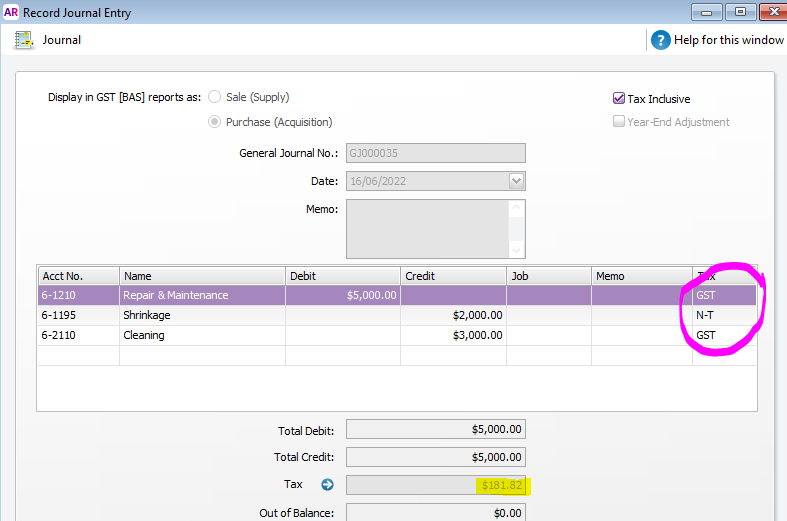This screenshot has height=521, width=787.
Task: Click the Debit column header
Action: pyautogui.click(x=343, y=275)
